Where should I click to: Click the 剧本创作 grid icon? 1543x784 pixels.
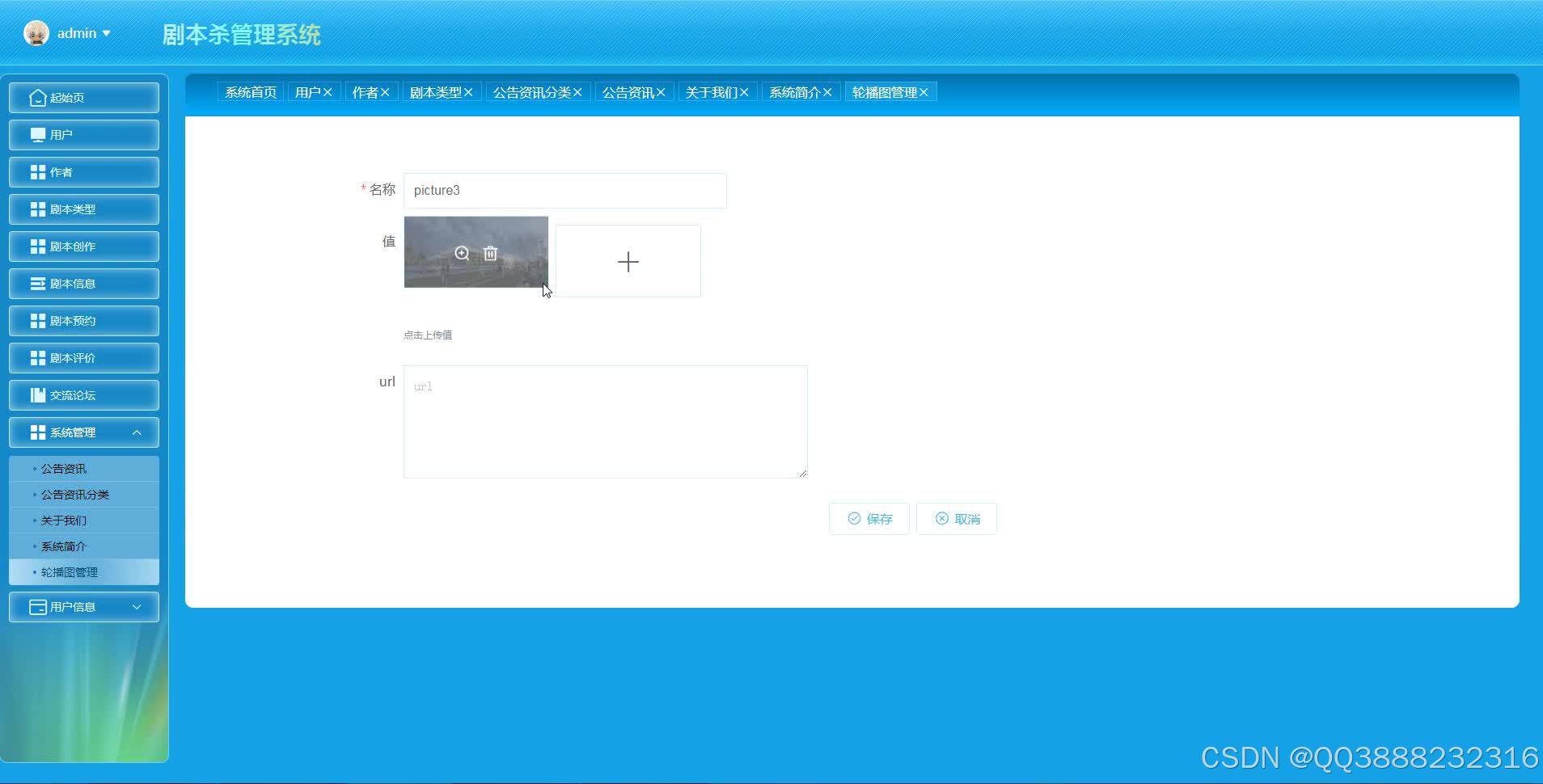[37, 247]
